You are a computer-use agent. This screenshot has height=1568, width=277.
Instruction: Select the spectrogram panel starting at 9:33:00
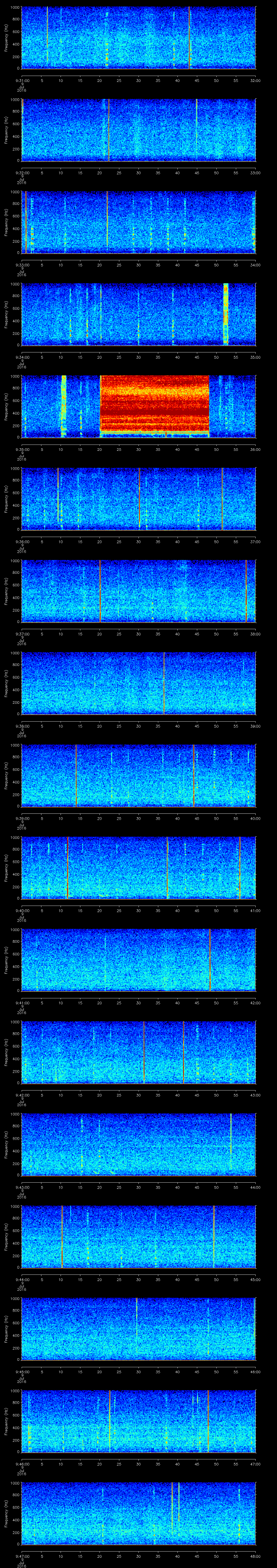pos(139,222)
